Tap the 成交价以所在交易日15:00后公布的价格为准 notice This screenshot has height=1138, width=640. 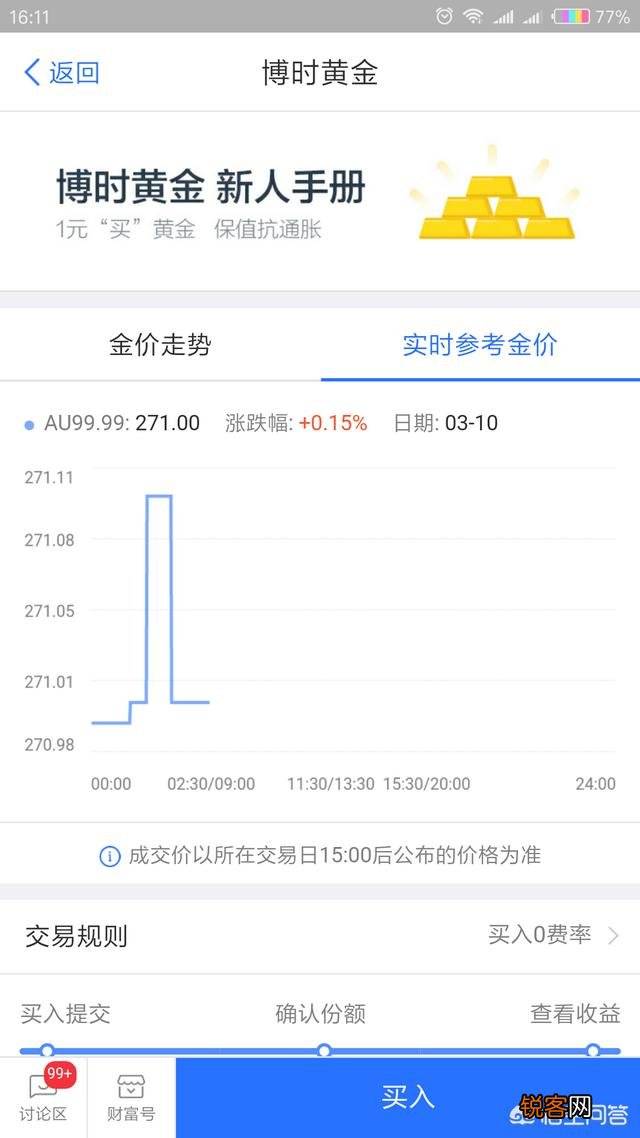(335, 856)
